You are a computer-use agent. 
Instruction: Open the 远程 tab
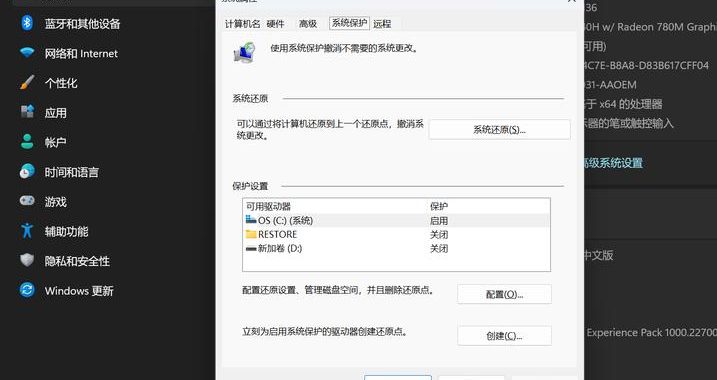[382, 24]
